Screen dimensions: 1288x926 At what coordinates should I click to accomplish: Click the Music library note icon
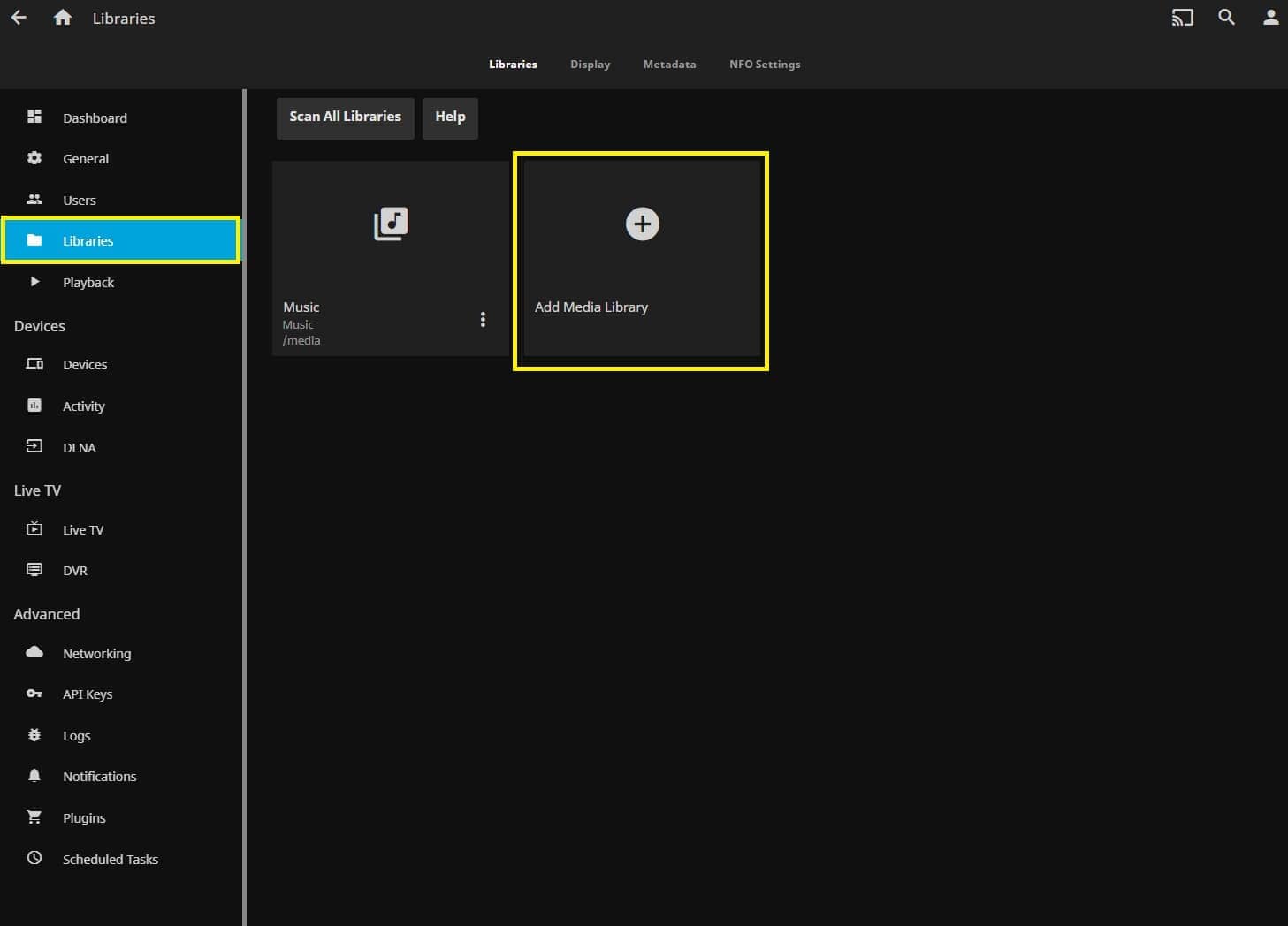(390, 224)
